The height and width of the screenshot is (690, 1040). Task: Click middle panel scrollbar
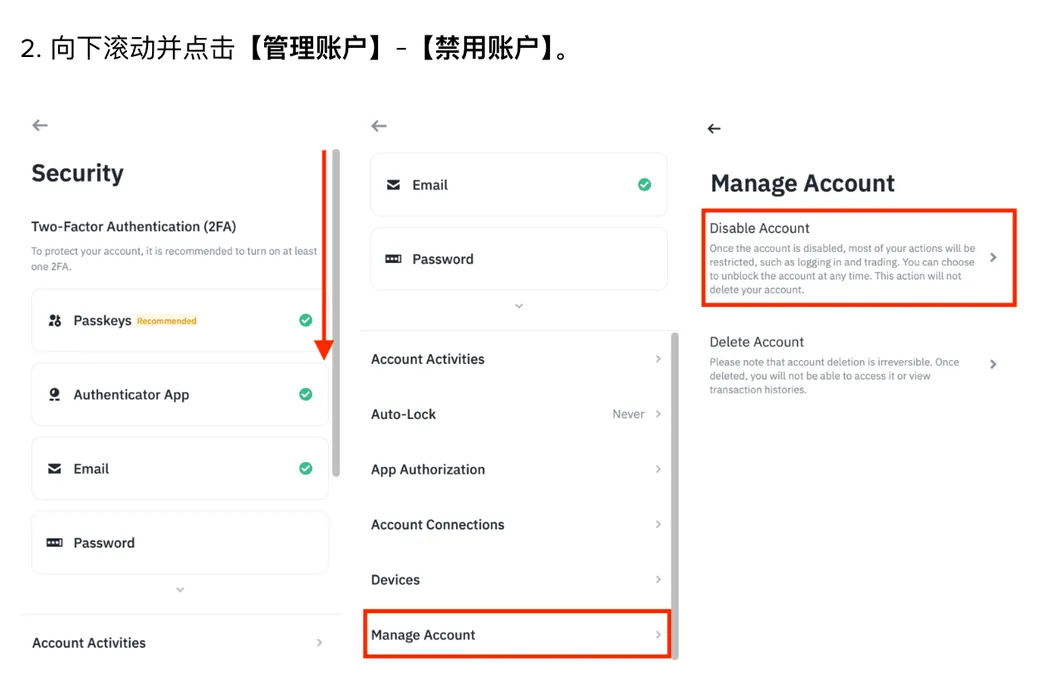tap(675, 496)
